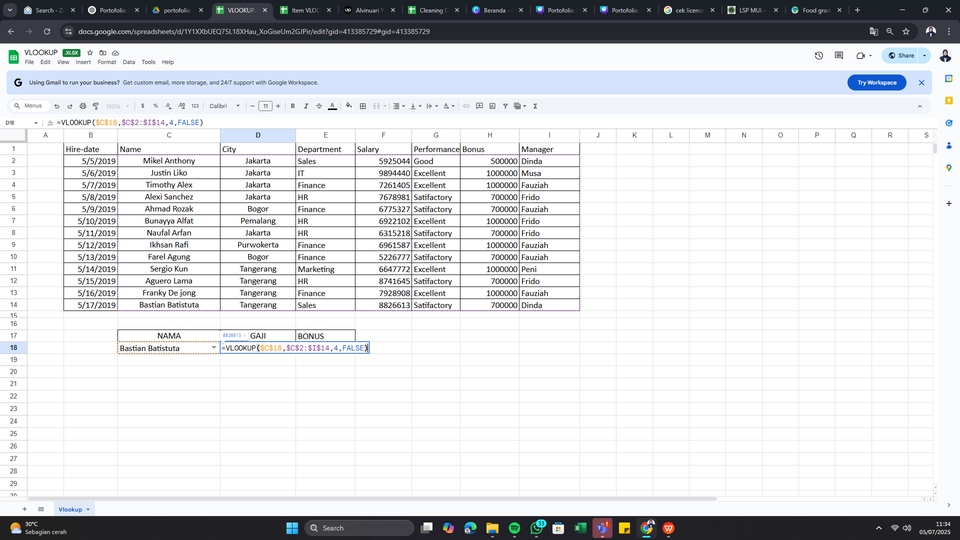
Task: Expand the Share options dropdown arrow
Action: pyautogui.click(x=925, y=56)
